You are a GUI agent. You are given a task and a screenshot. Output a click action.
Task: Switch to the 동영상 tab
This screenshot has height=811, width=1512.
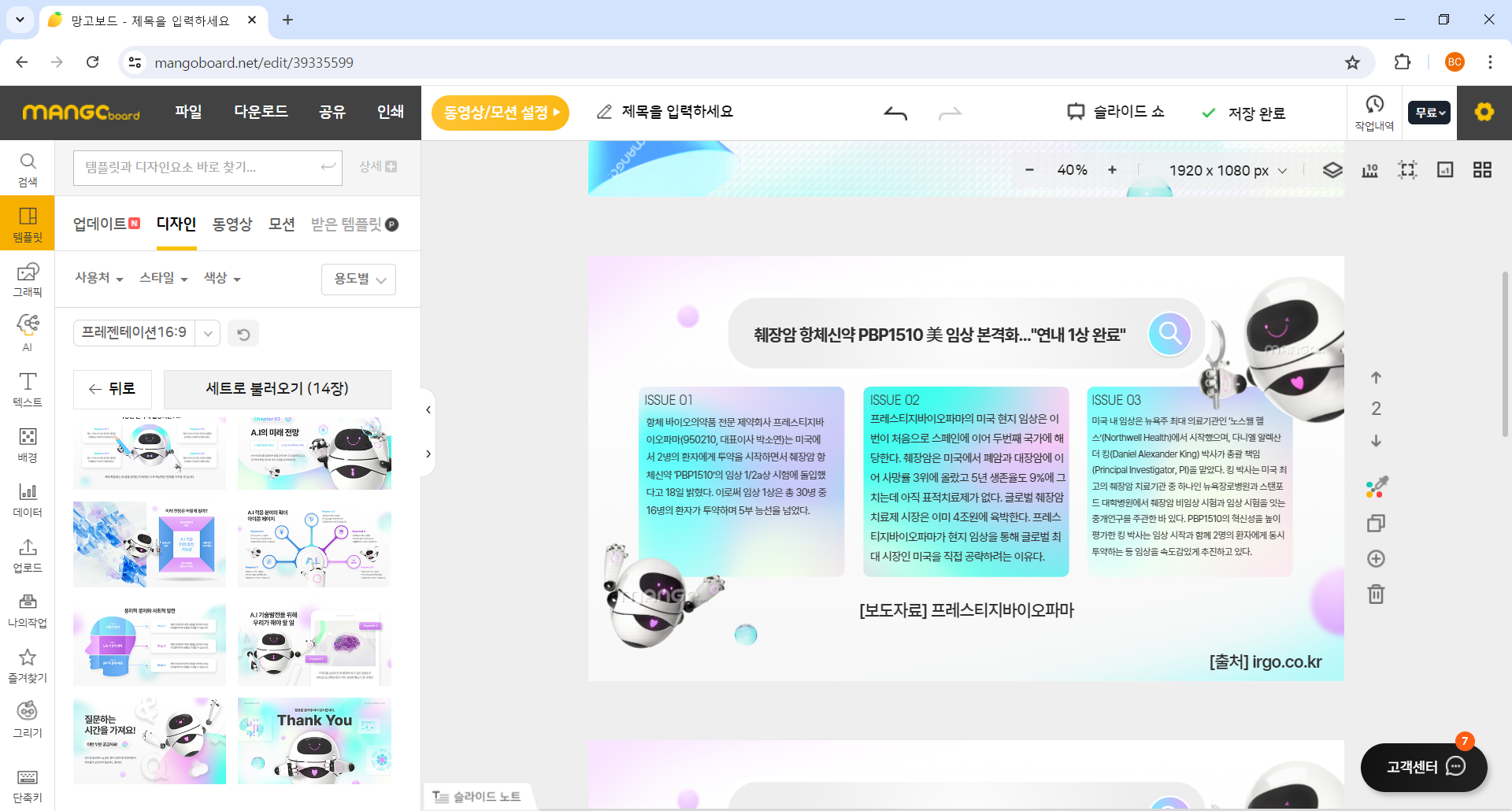click(232, 224)
